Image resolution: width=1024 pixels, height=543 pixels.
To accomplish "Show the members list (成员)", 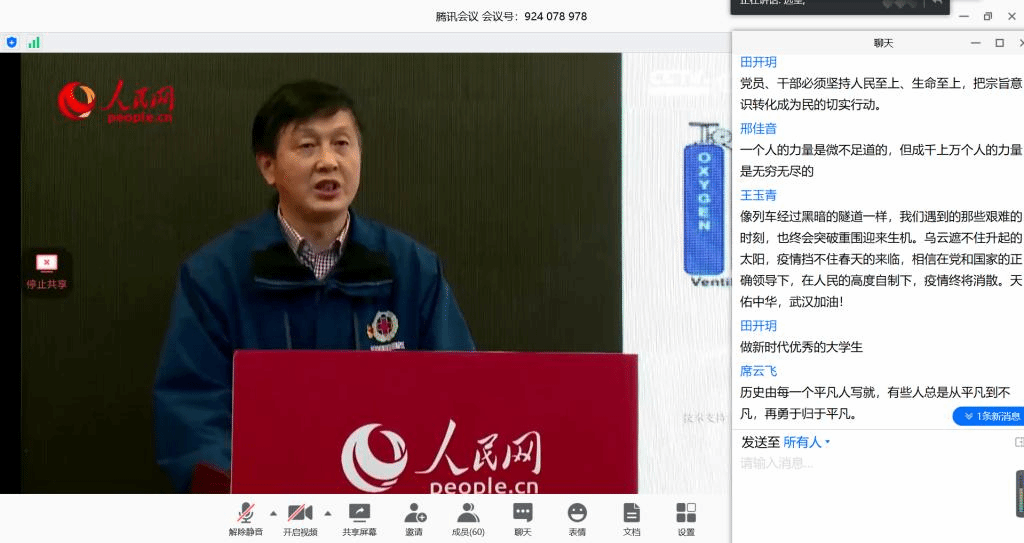I will point(468,517).
